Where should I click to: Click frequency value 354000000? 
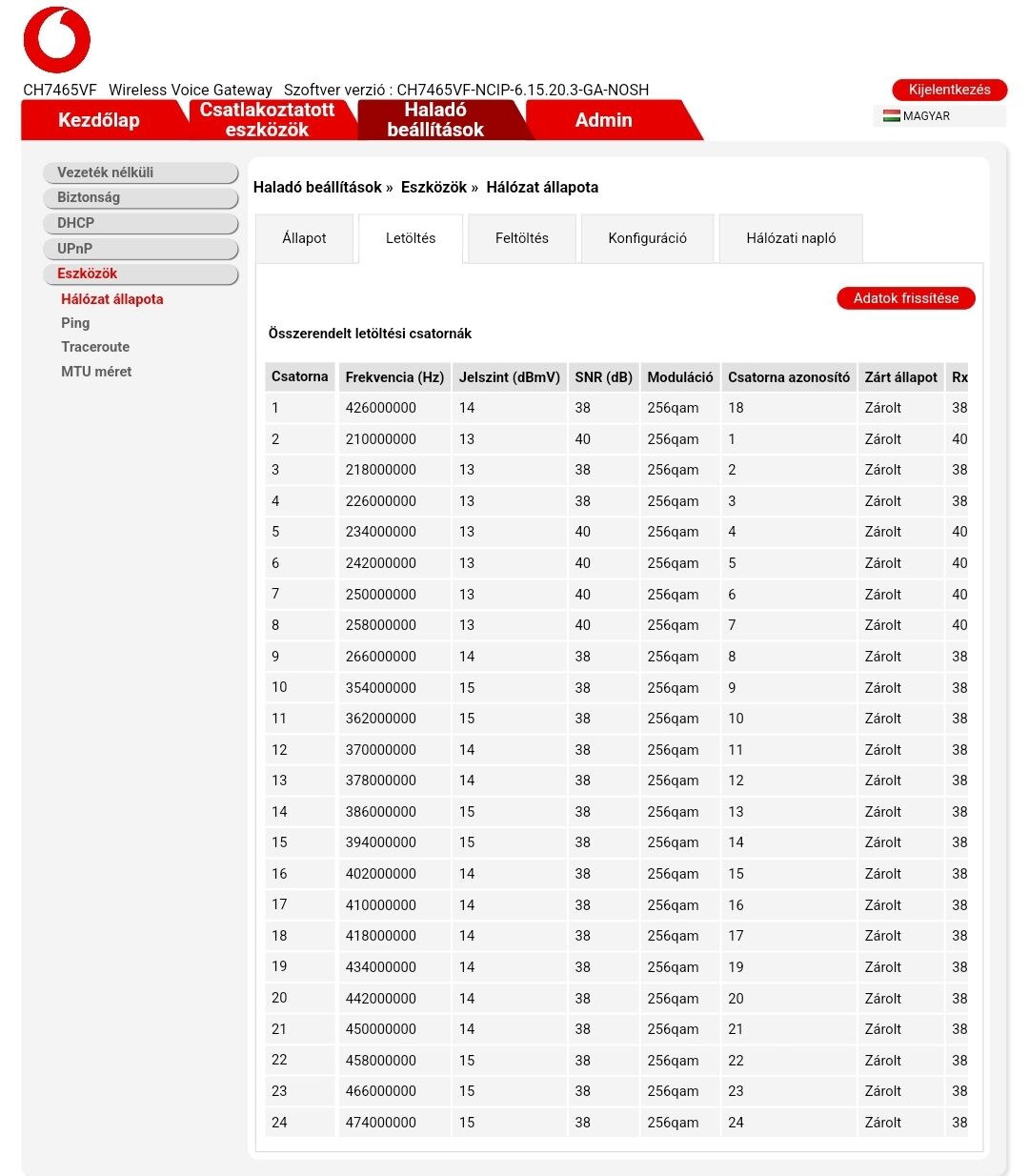click(x=381, y=688)
